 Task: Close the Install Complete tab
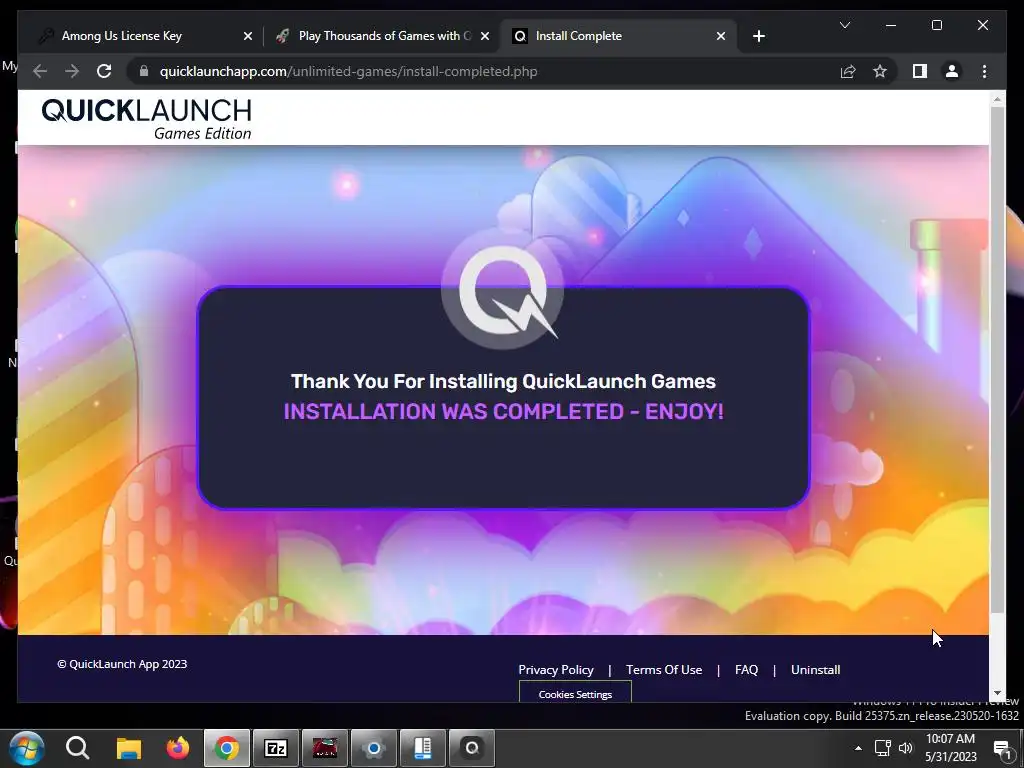(x=720, y=36)
